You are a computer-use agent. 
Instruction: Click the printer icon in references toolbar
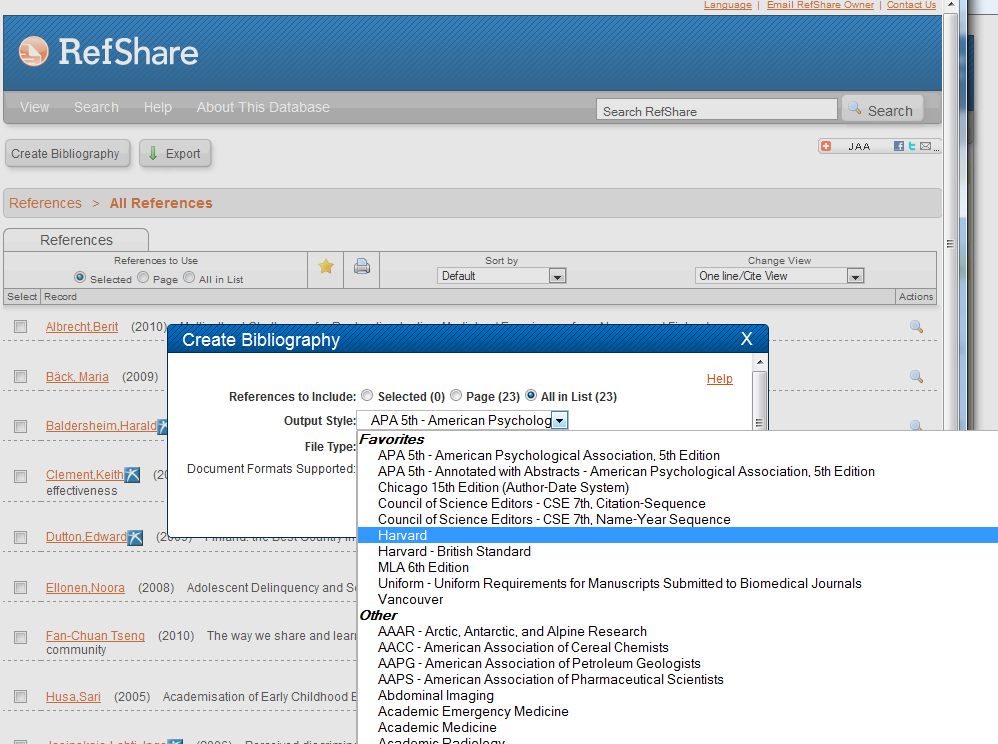(x=362, y=267)
